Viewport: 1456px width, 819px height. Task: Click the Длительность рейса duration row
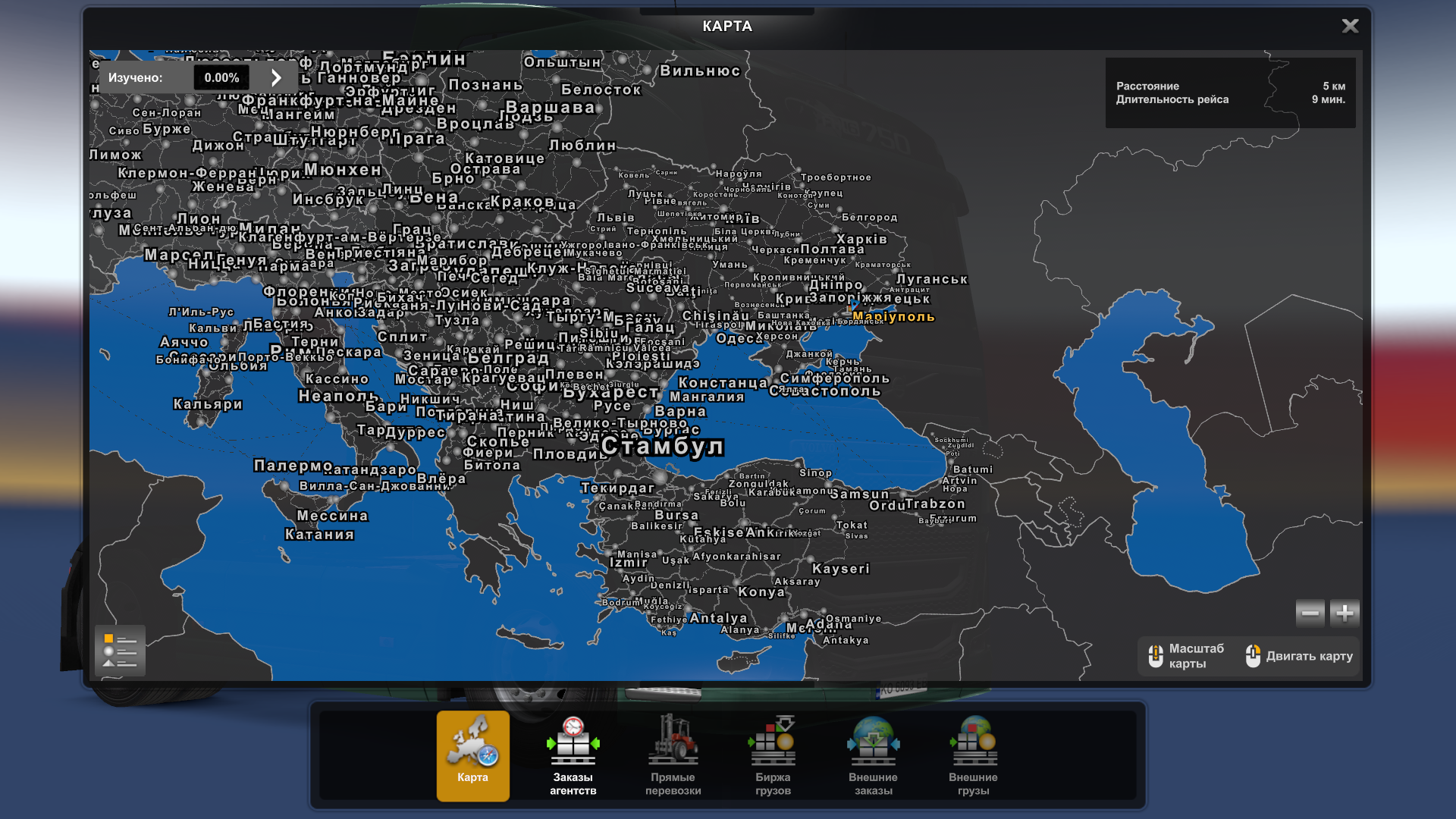[1230, 99]
